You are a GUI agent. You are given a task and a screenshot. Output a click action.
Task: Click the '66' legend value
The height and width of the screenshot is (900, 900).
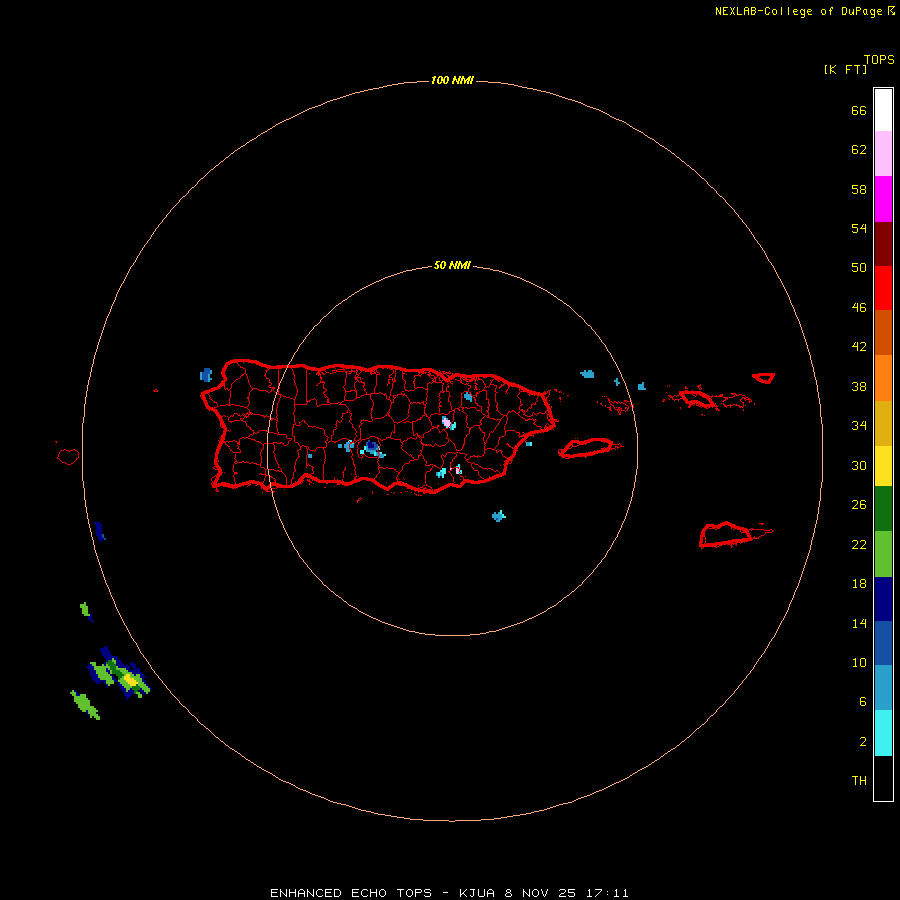[859, 111]
